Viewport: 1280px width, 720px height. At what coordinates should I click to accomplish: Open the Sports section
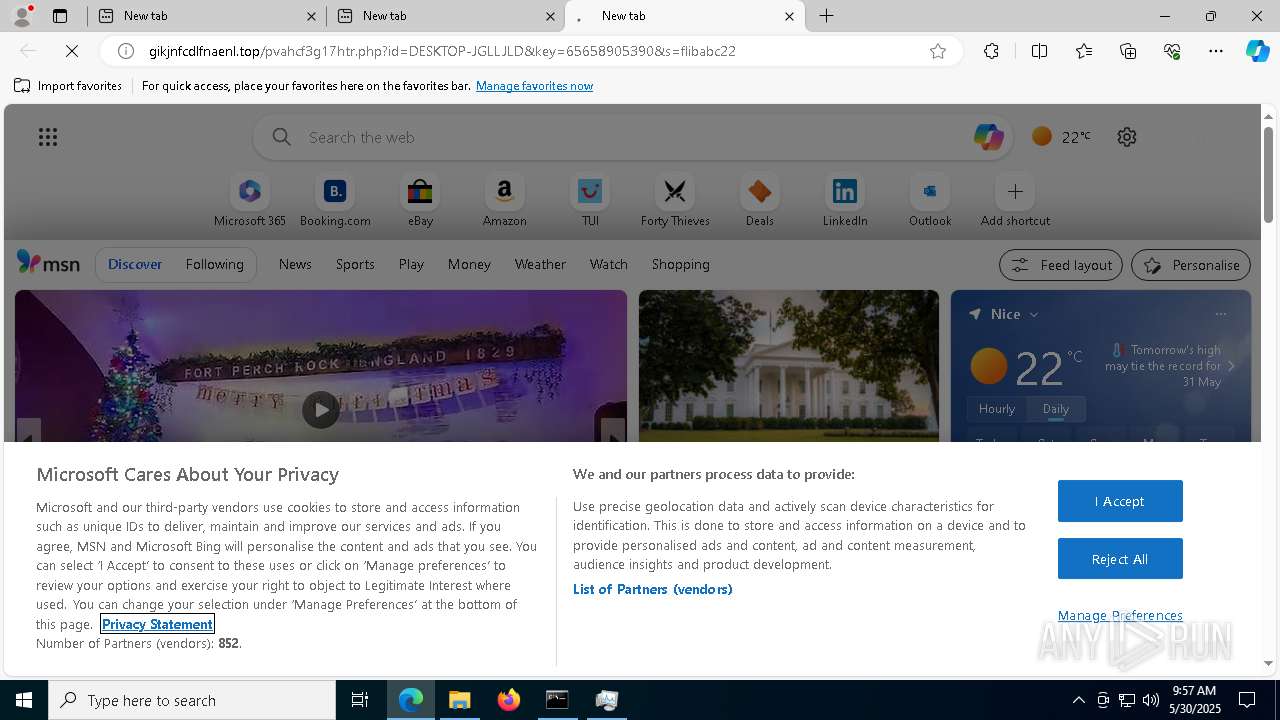[x=355, y=264]
